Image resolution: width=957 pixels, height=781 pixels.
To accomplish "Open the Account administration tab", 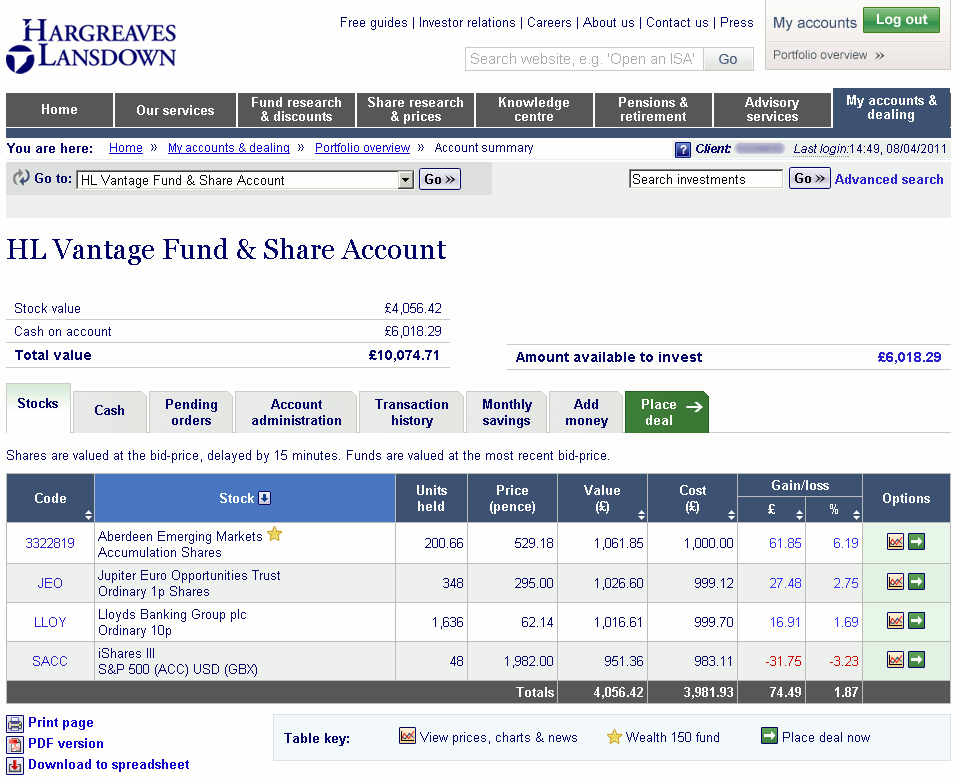I will [x=296, y=412].
